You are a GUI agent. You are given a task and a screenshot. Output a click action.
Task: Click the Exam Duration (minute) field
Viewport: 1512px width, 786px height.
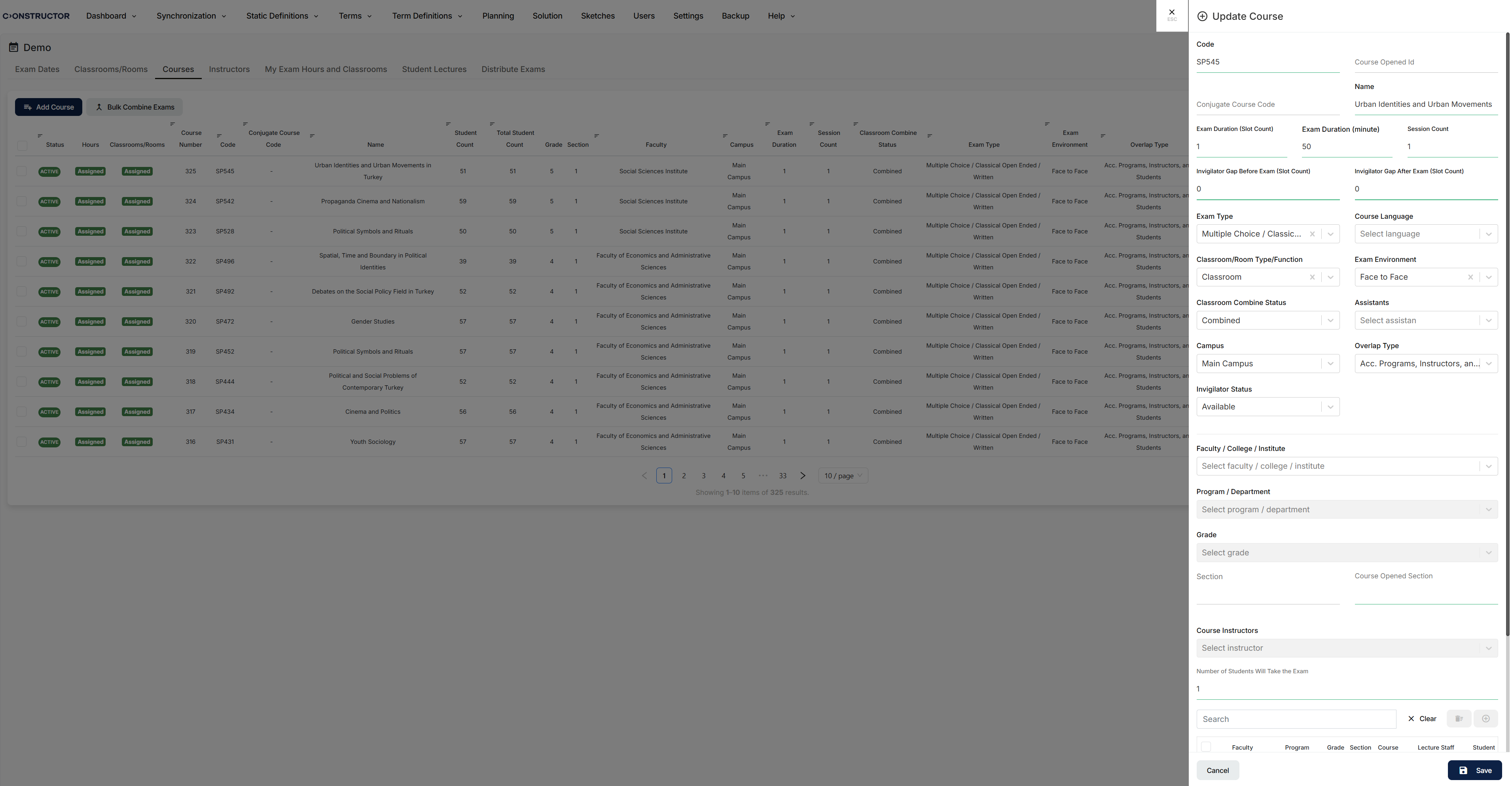point(1347,147)
